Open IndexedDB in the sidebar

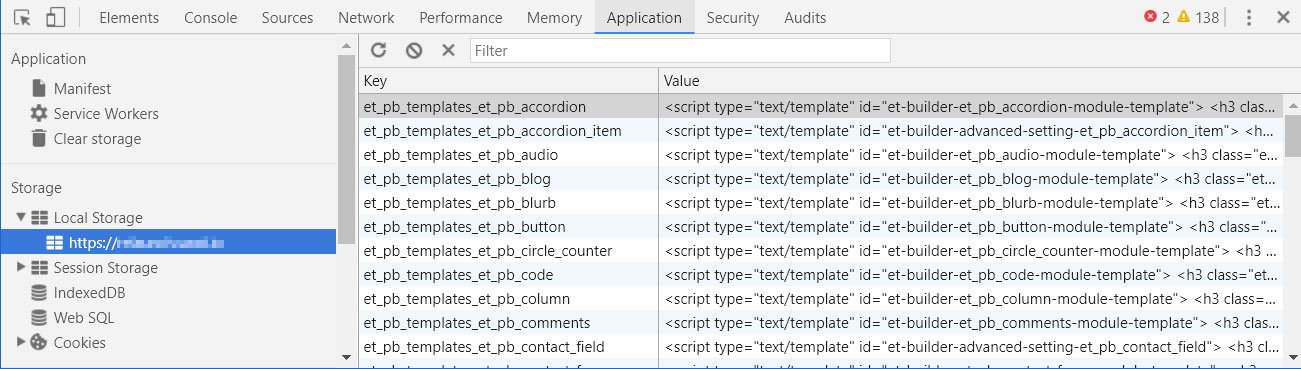coord(89,292)
